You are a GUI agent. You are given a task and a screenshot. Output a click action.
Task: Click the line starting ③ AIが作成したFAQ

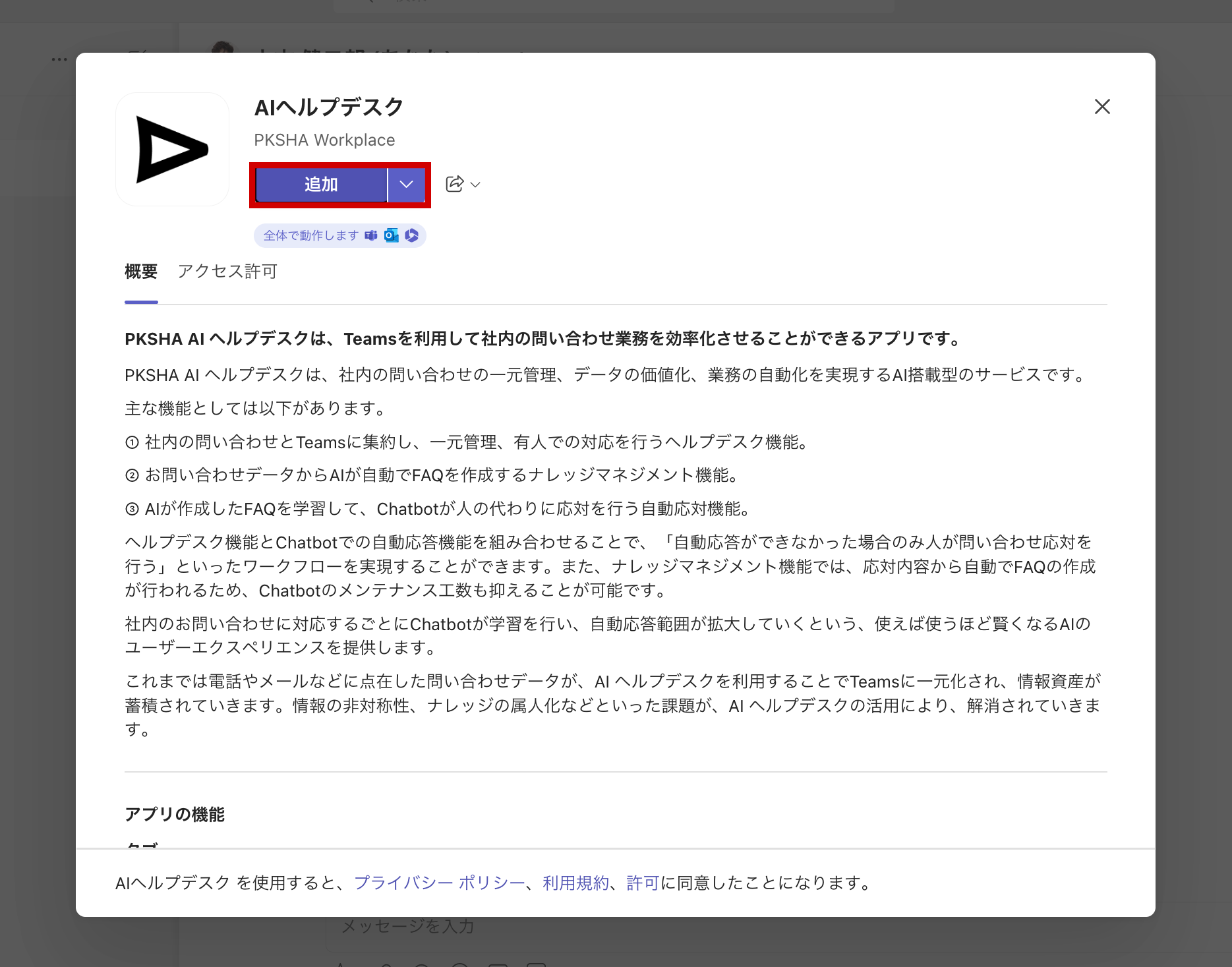pos(437,509)
